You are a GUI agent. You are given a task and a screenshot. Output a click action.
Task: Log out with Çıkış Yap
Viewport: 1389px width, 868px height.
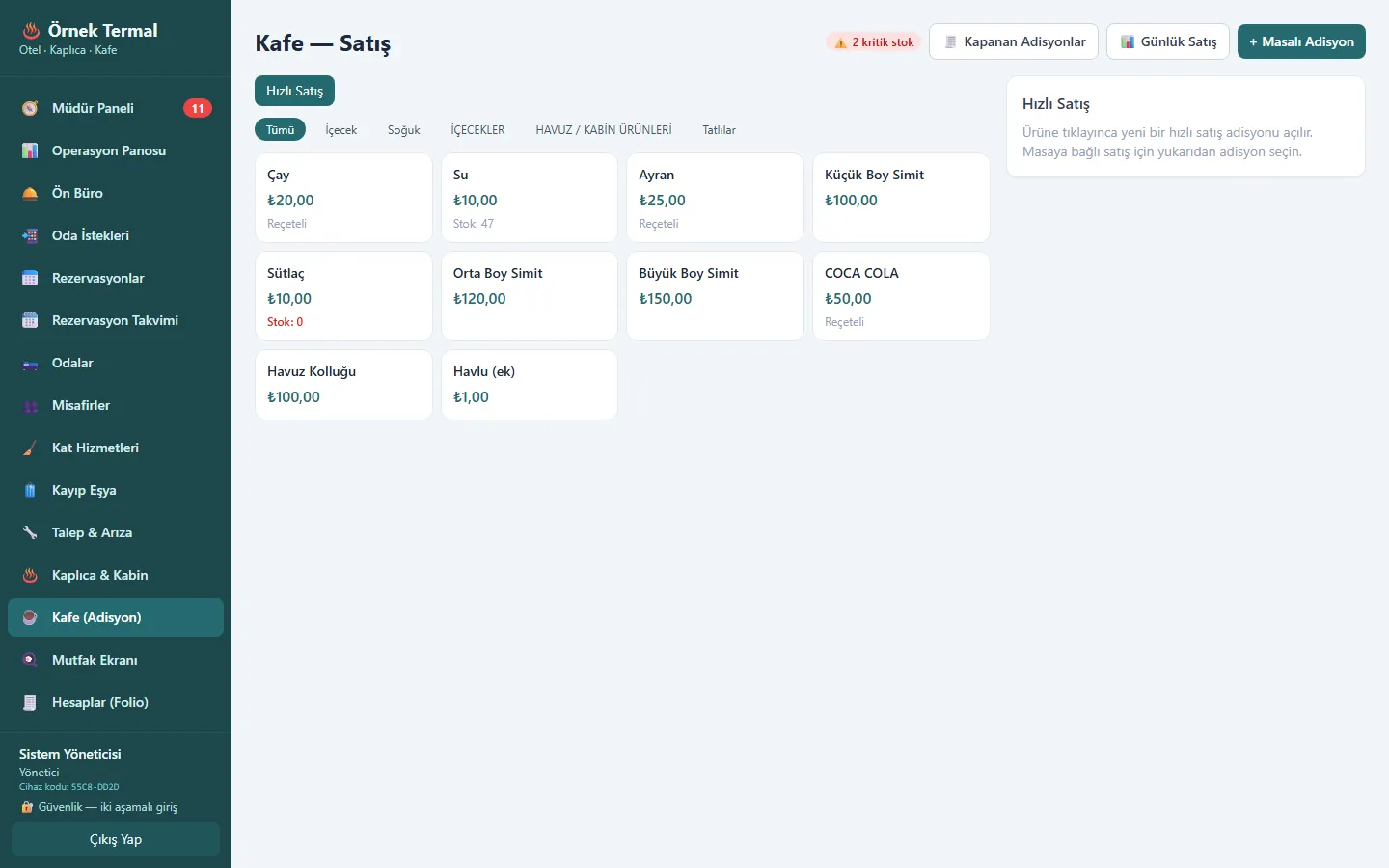[x=116, y=839]
